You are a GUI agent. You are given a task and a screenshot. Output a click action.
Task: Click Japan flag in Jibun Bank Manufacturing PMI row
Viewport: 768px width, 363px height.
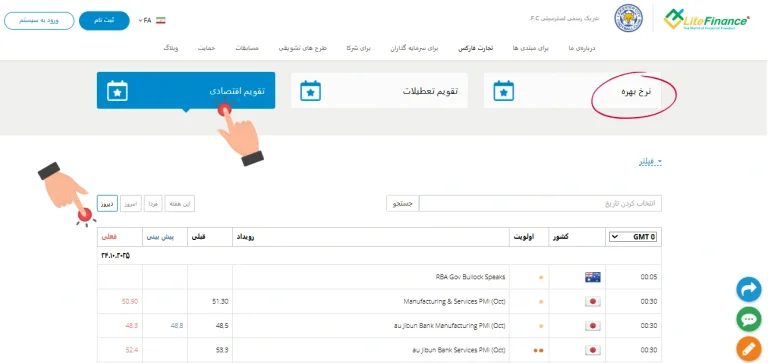(593, 326)
